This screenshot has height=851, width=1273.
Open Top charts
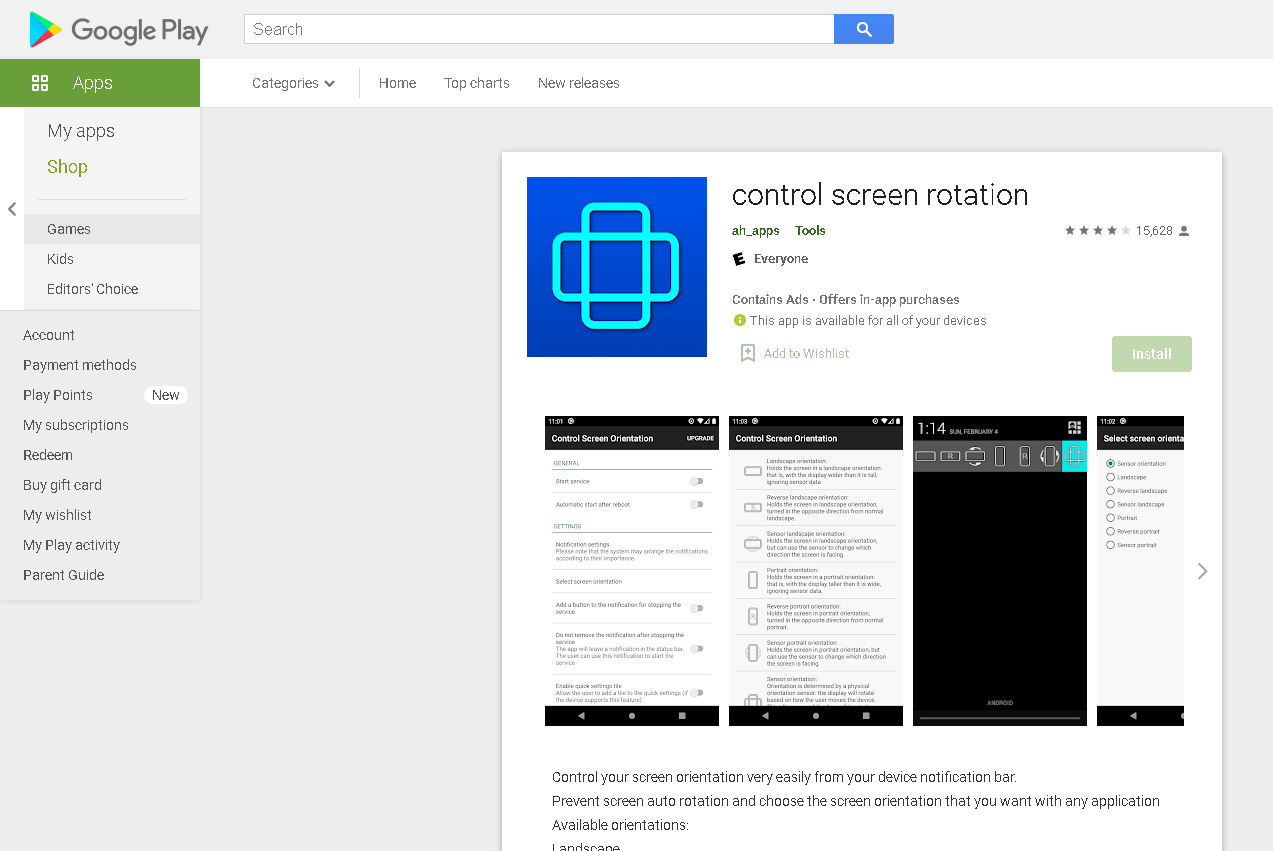[x=477, y=83]
